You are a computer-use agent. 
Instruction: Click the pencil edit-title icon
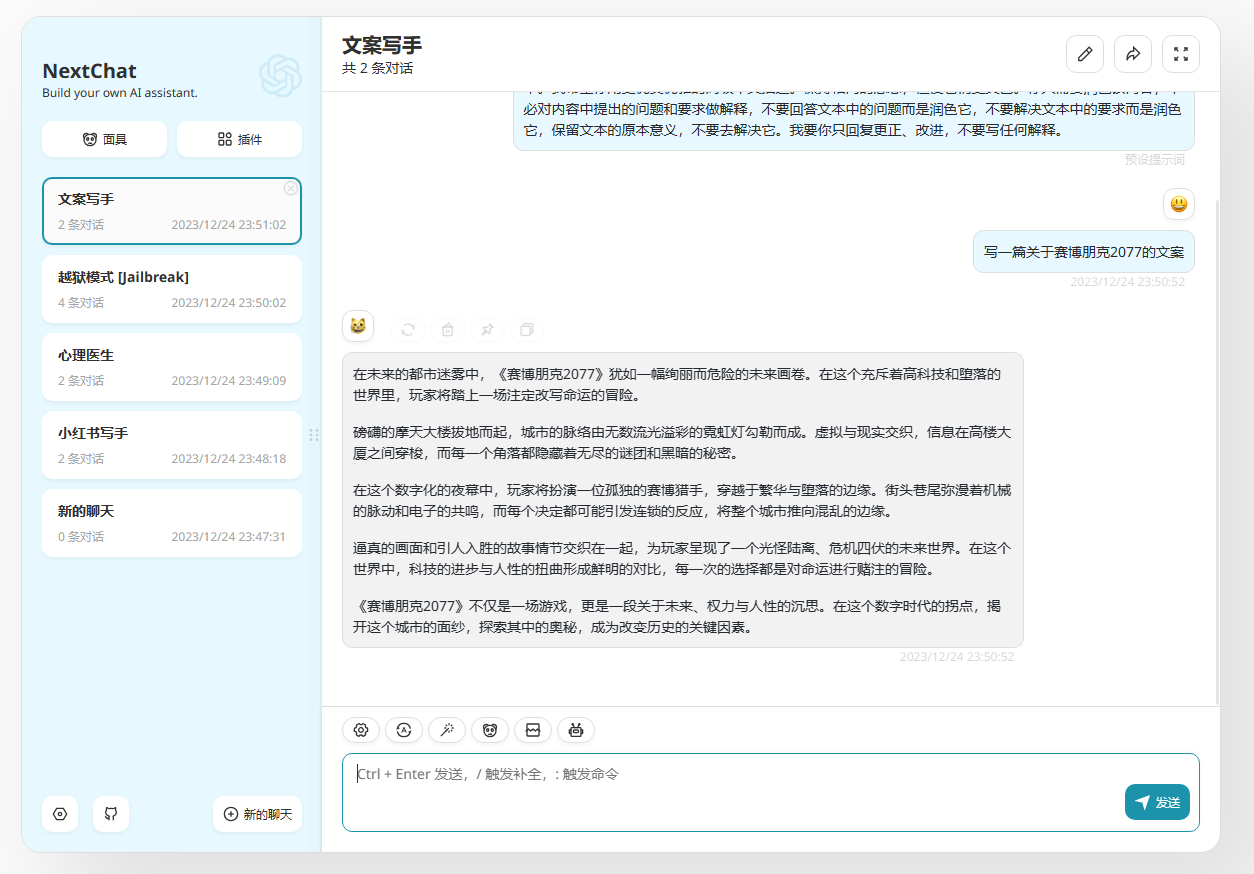click(x=1085, y=54)
